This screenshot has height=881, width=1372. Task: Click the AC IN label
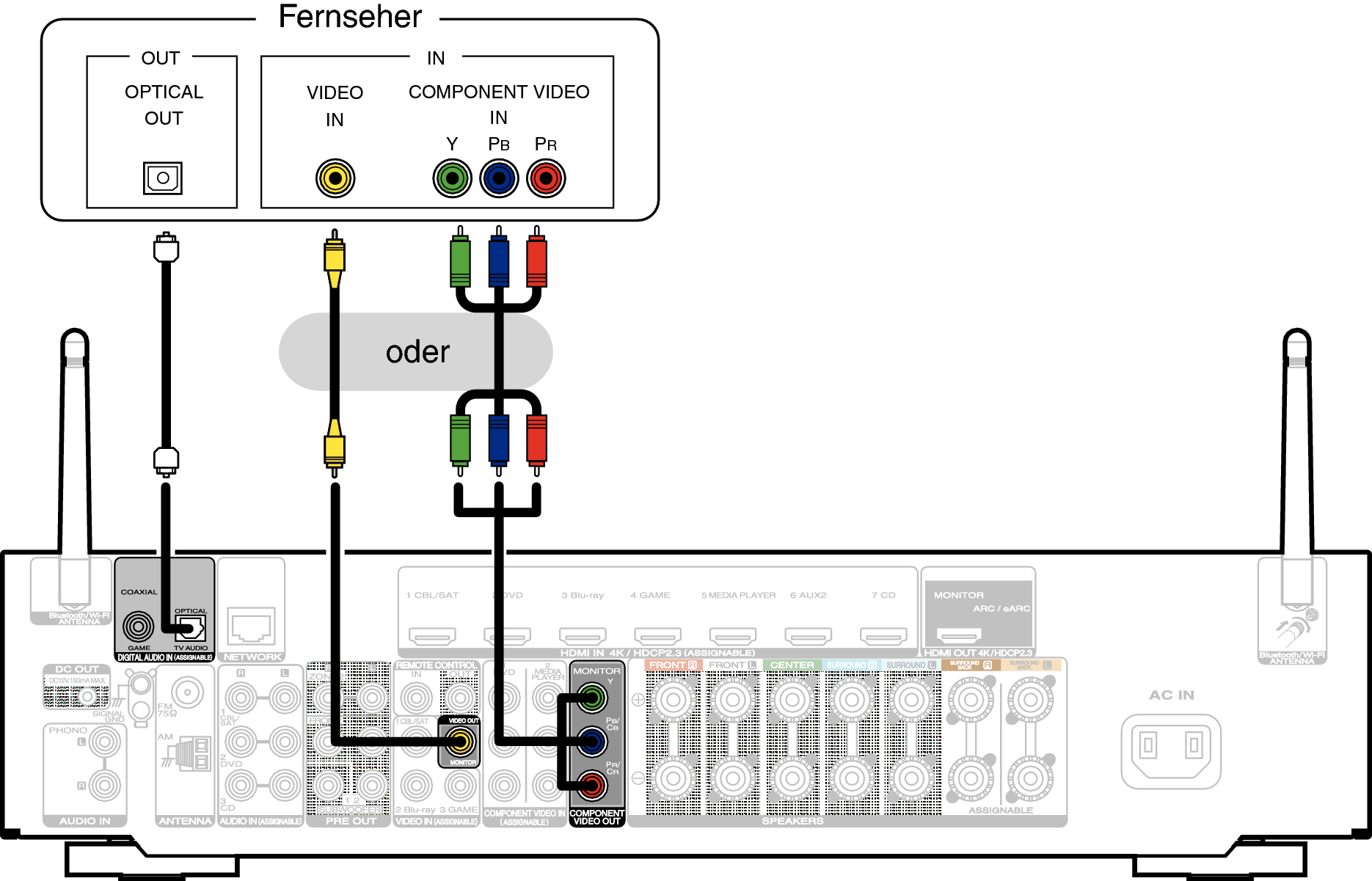point(1171,695)
